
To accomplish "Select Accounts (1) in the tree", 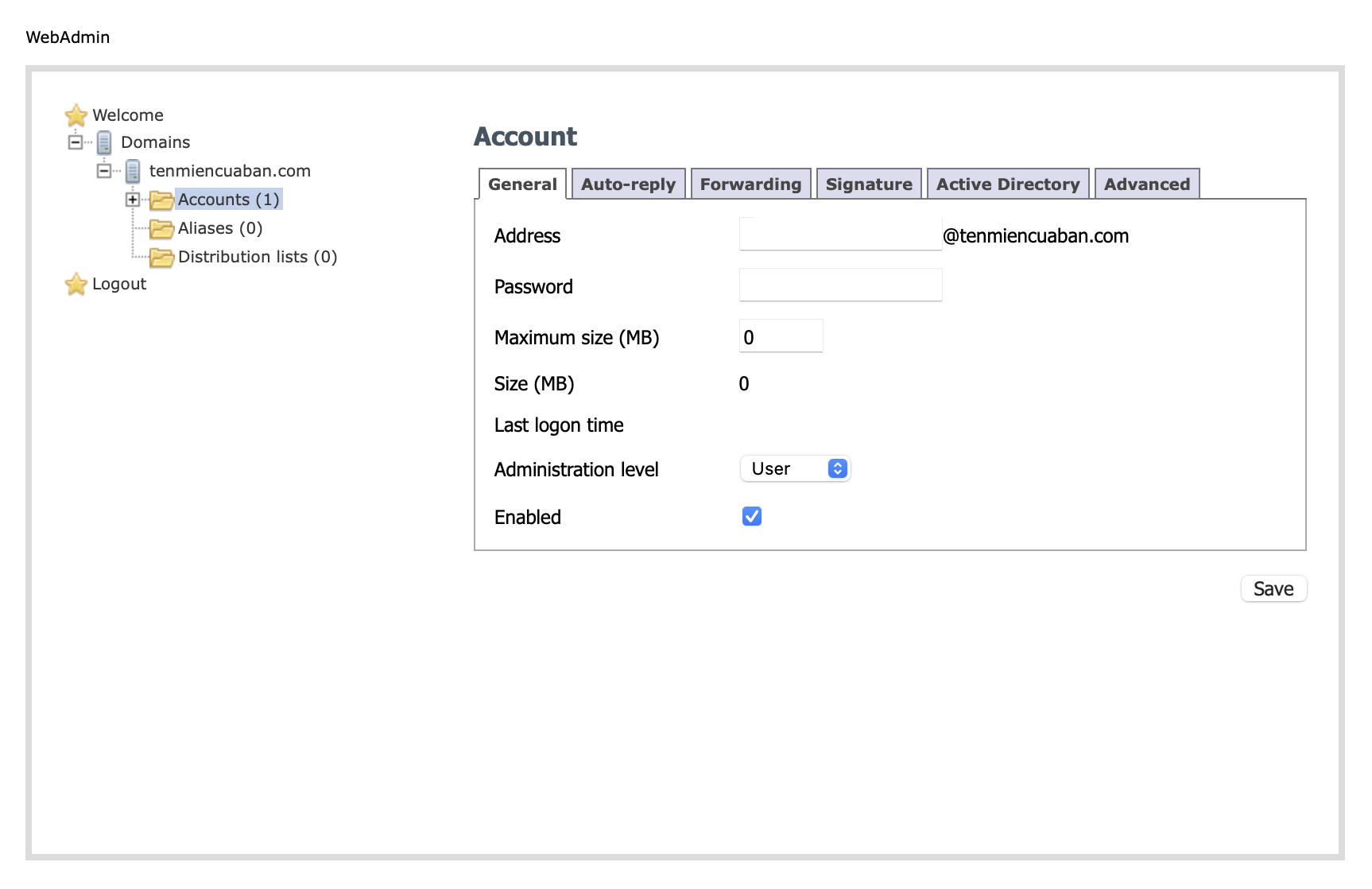I will 229,200.
